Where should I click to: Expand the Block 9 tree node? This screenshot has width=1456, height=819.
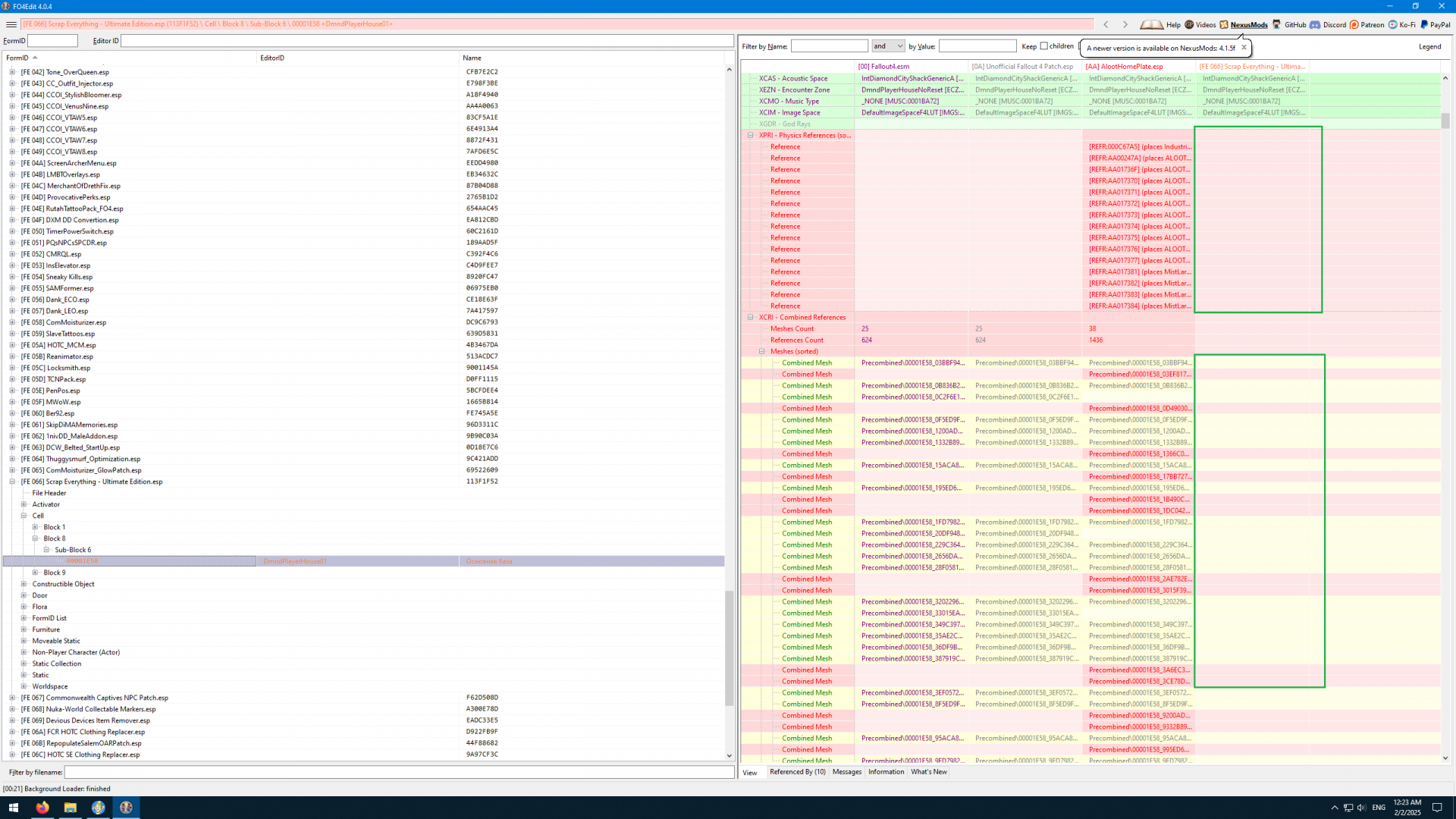coord(35,573)
